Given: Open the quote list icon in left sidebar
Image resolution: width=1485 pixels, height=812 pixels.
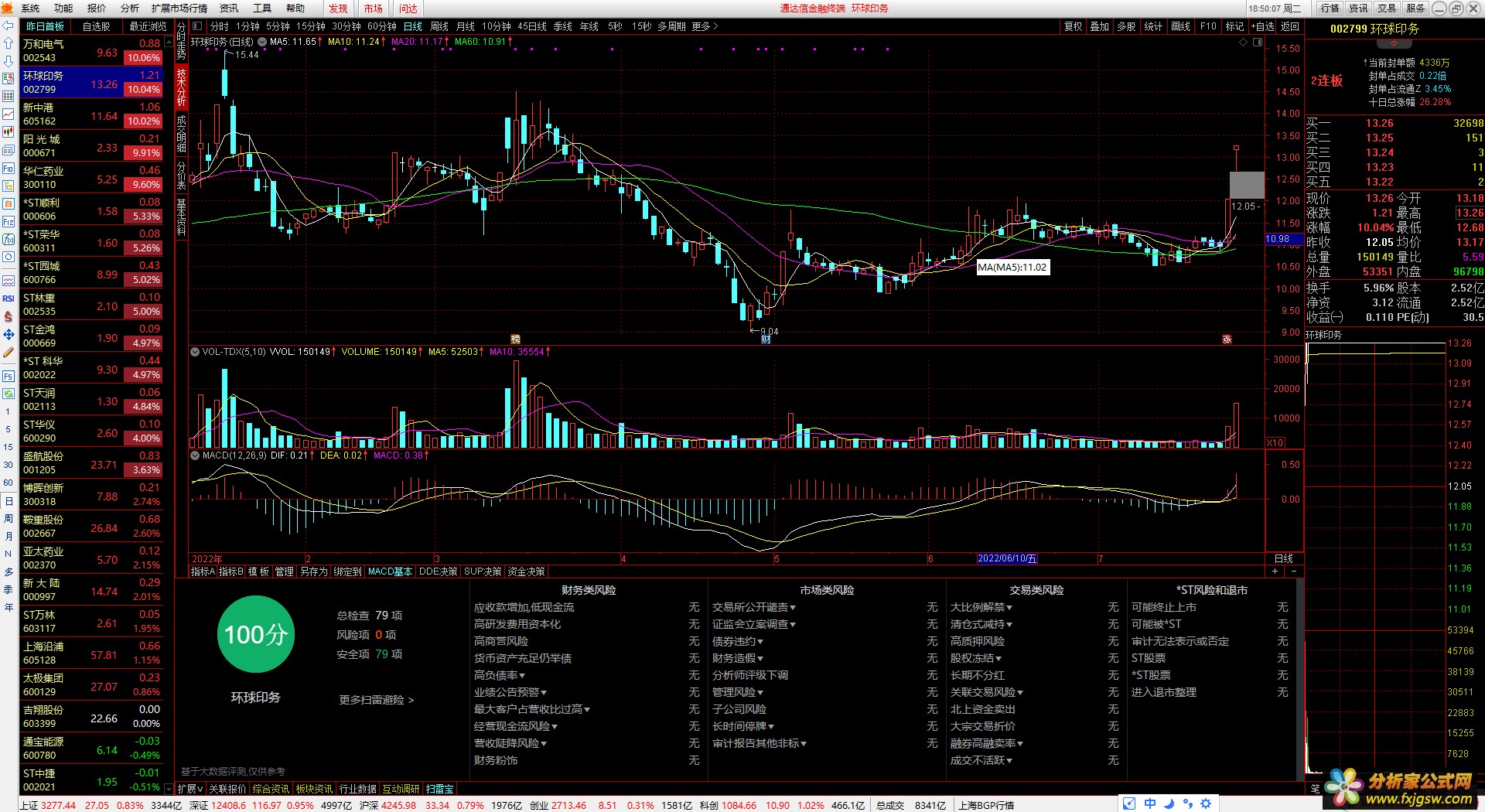Looking at the screenshot, I should [x=9, y=79].
